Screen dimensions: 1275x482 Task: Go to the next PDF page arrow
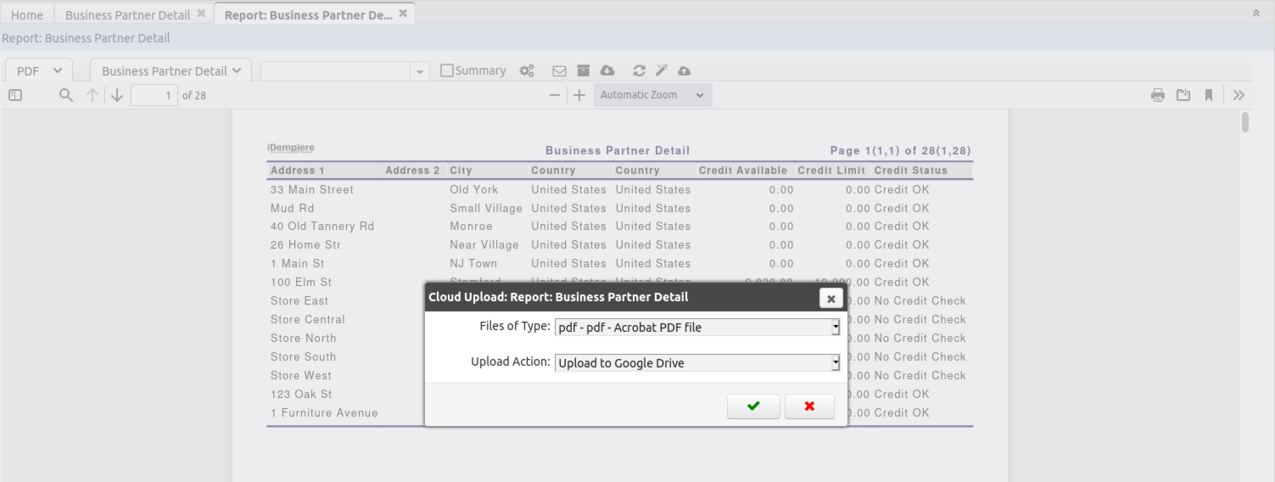(117, 95)
